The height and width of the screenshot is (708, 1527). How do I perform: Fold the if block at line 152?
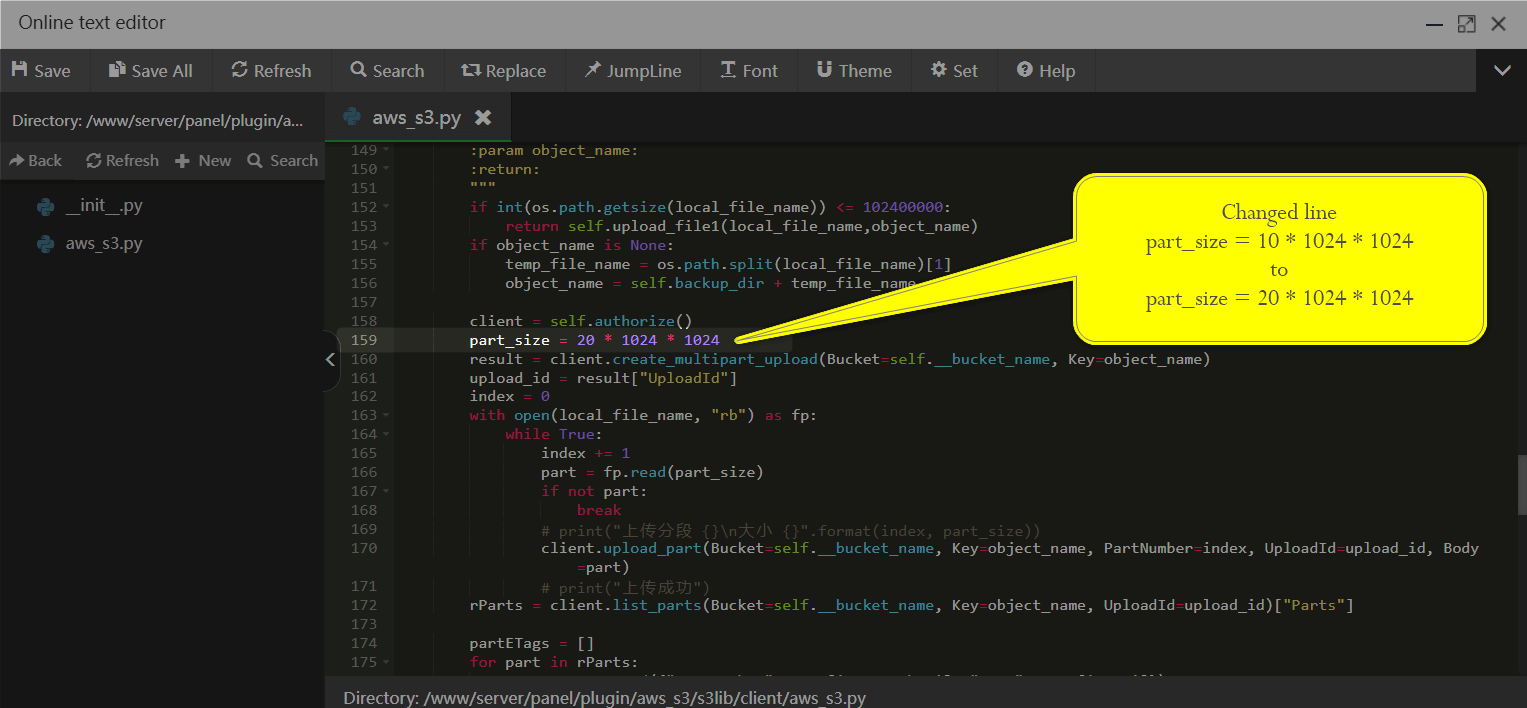(x=386, y=208)
